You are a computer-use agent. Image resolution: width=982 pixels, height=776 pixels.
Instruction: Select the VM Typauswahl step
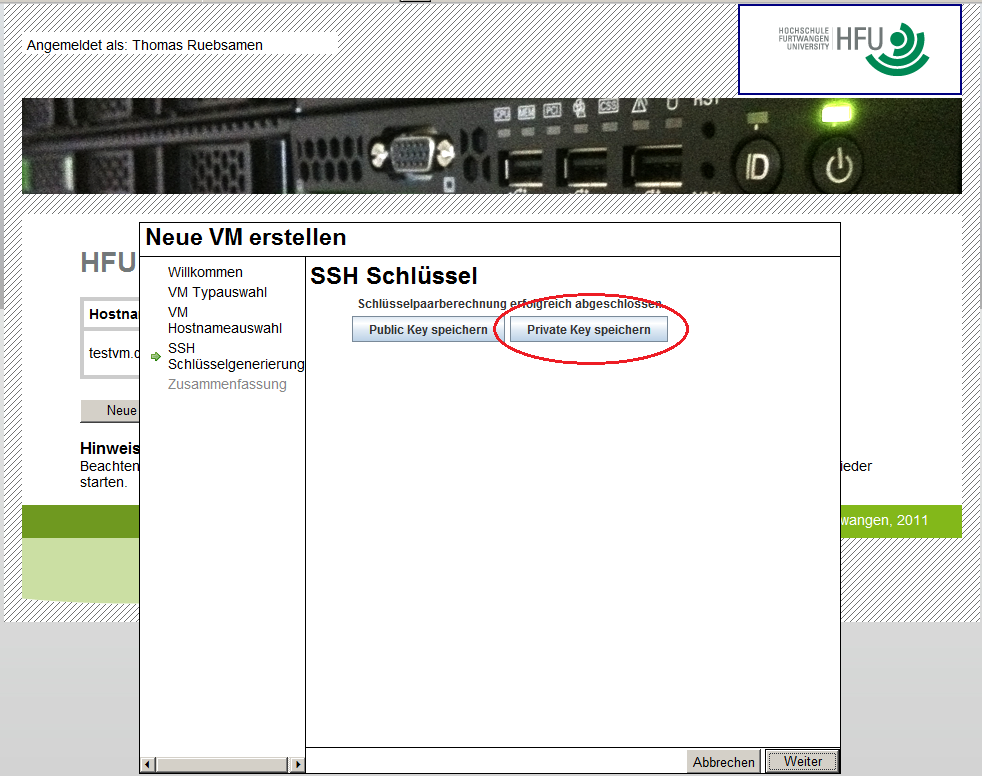(219, 292)
